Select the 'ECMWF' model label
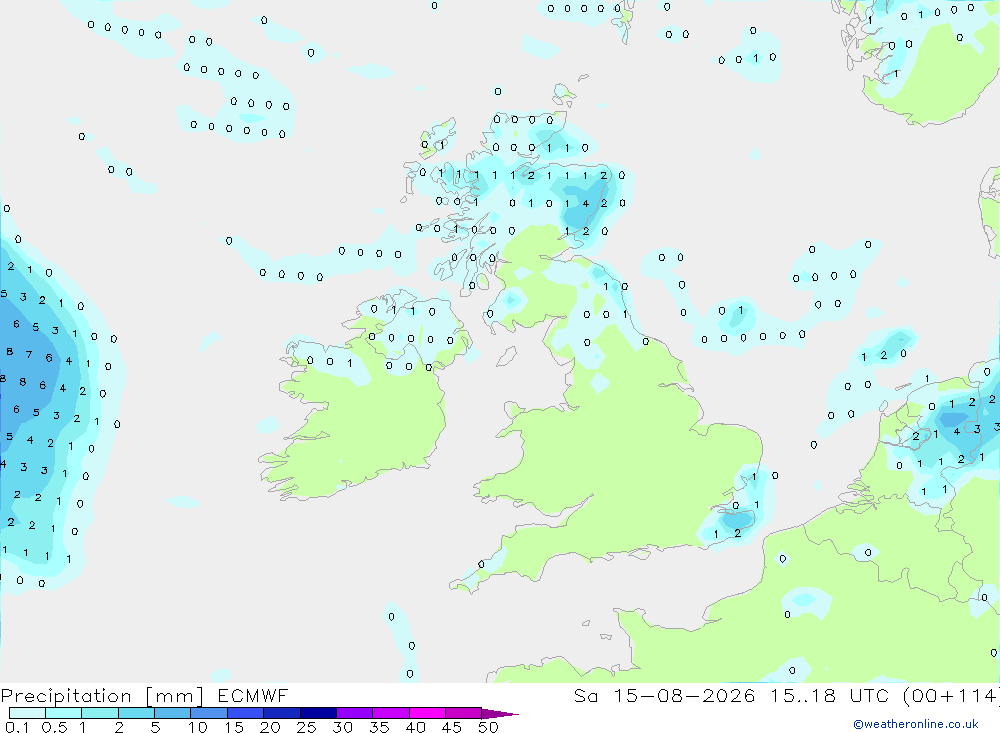 point(253,695)
